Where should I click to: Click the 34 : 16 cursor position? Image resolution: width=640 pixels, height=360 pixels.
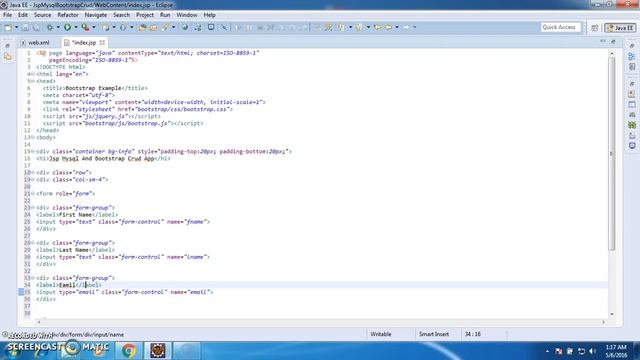[x=472, y=334]
